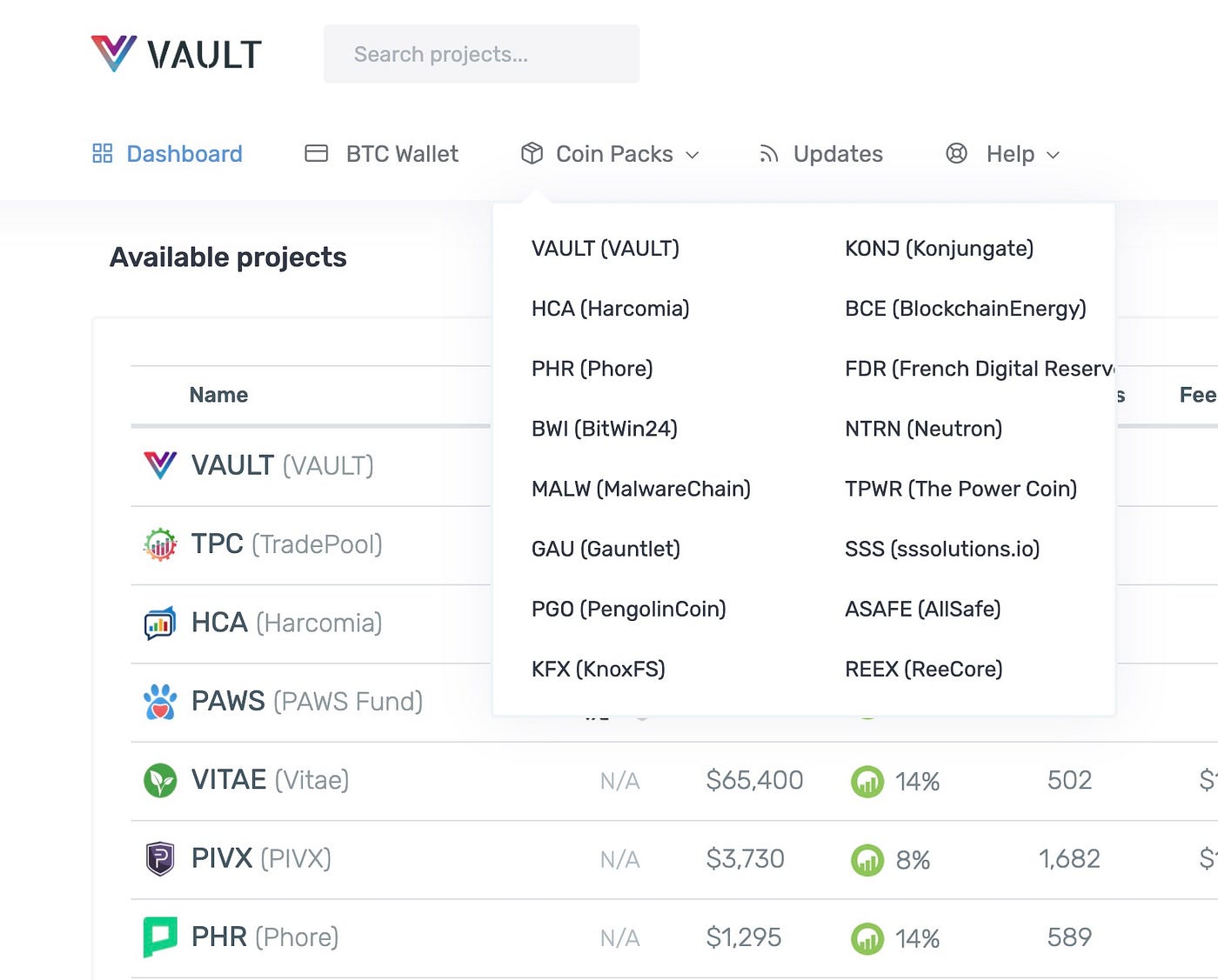The width and height of the screenshot is (1218, 980).
Task: Click the 1,682 value in PIVX row
Action: pyautogui.click(x=1069, y=859)
